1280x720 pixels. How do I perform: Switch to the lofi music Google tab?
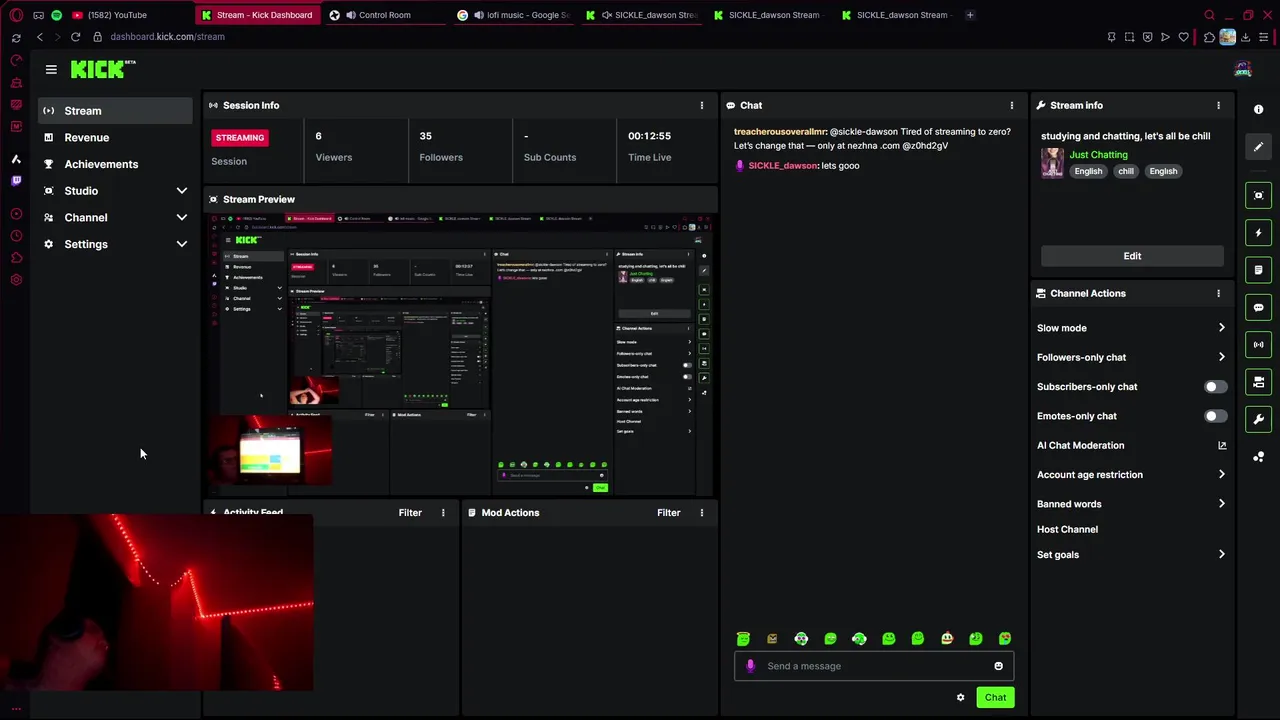(x=512, y=15)
